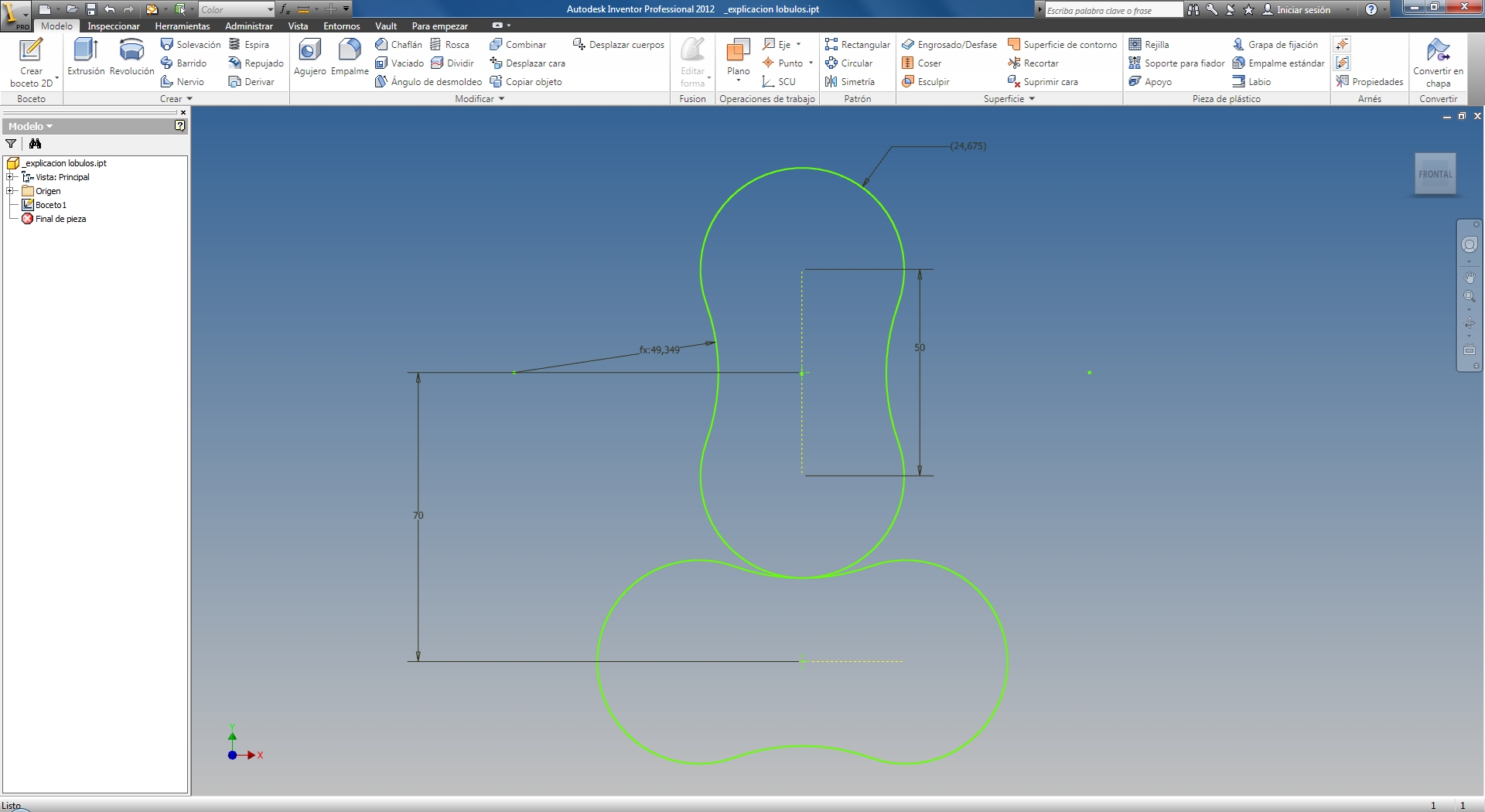The width and height of the screenshot is (1485, 812).
Task: Open the Punto dropdown arrow
Action: point(811,63)
